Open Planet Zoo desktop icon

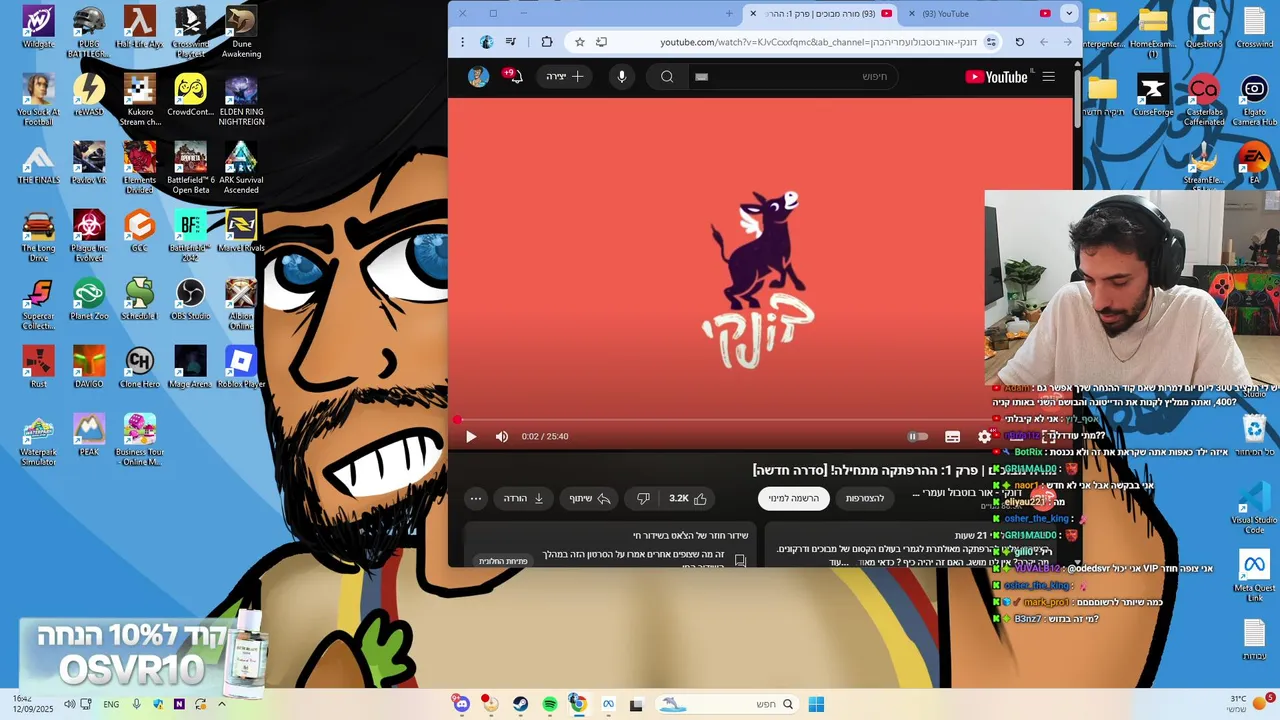coord(88,299)
